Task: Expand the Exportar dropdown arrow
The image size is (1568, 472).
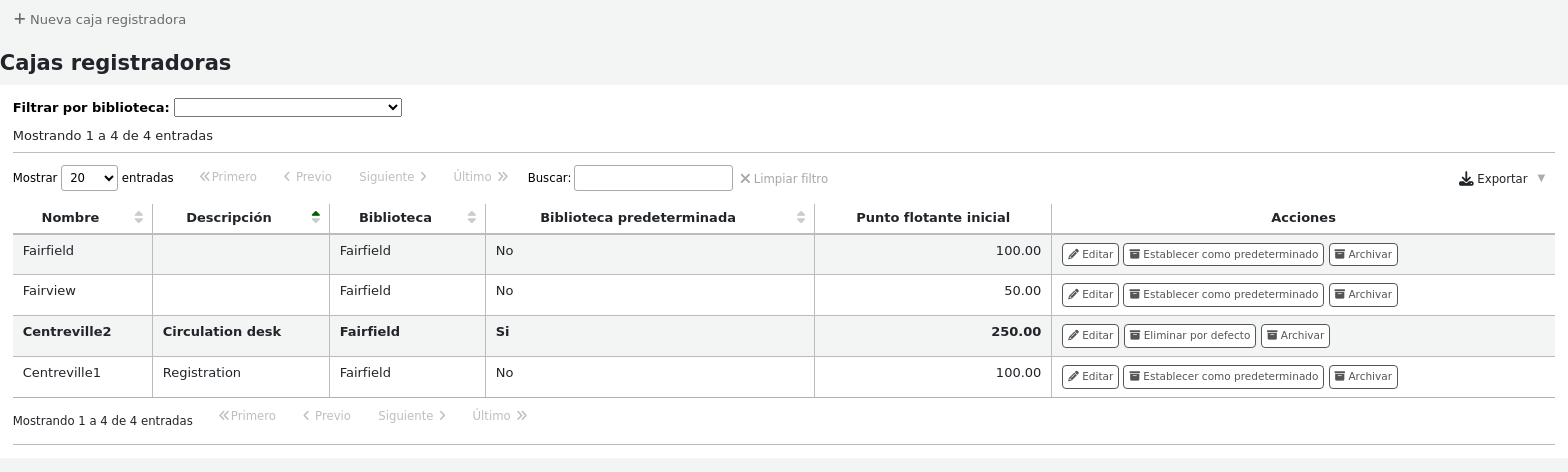Action: click(1541, 178)
